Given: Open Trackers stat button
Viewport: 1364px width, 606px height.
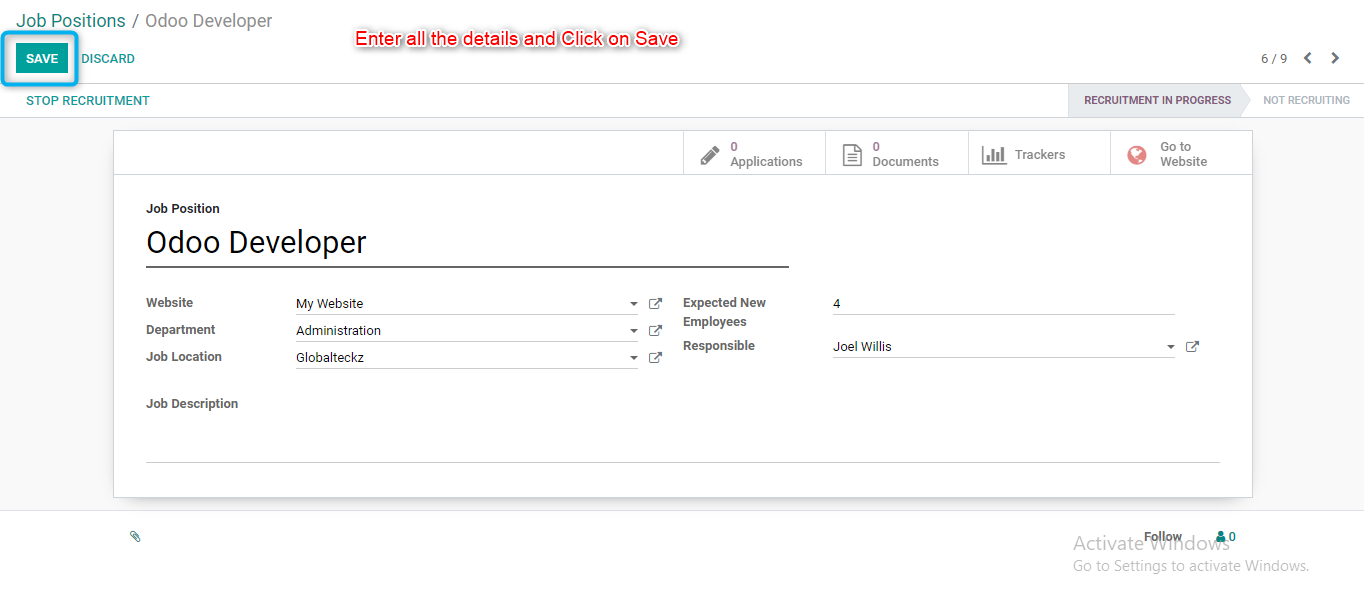Looking at the screenshot, I should tap(1038, 154).
